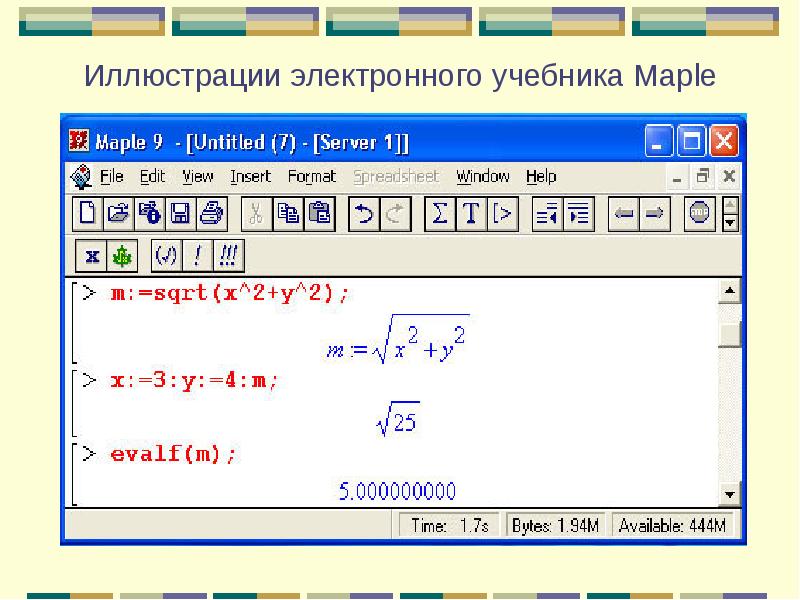Open the Format menu
The height and width of the screenshot is (600, 800).
(312, 177)
